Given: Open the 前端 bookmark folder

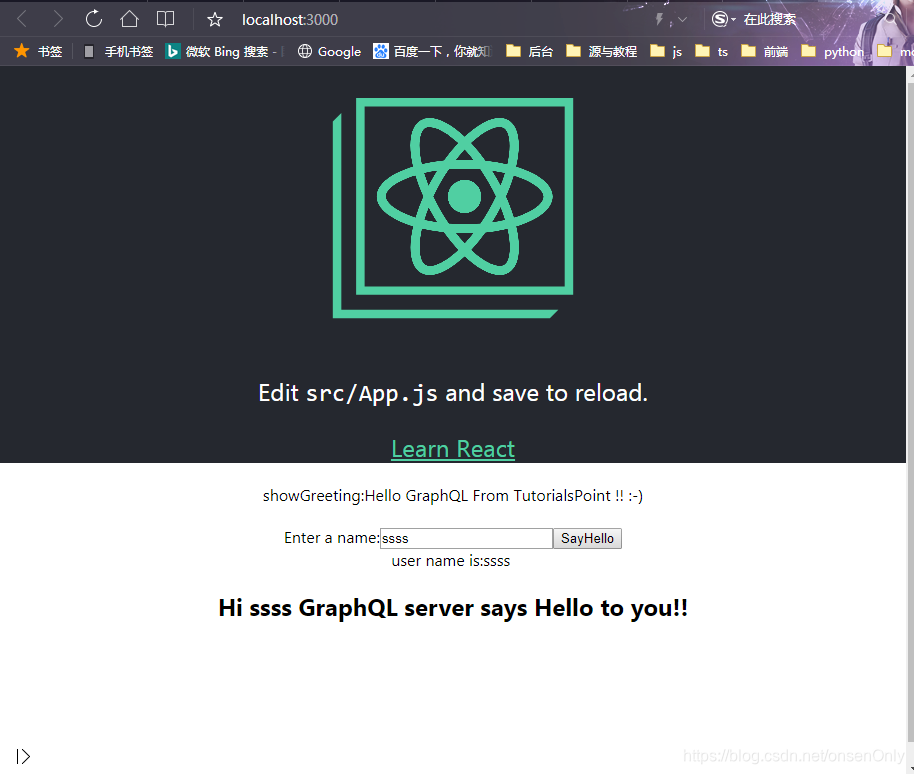Looking at the screenshot, I should click(764, 51).
